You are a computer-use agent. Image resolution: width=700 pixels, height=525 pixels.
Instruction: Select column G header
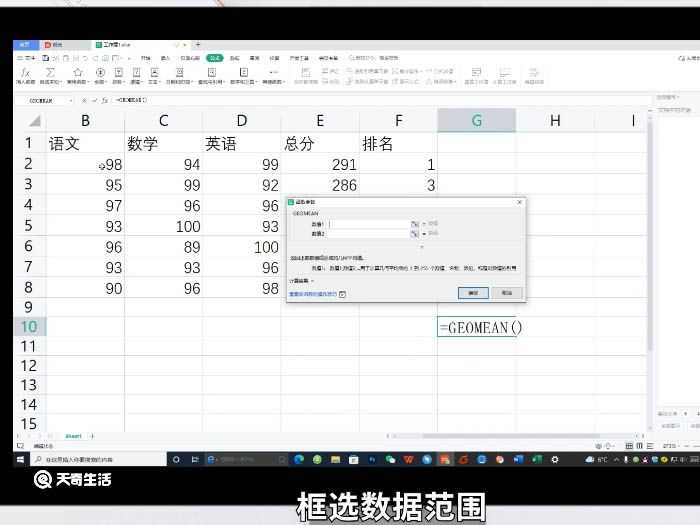click(476, 121)
